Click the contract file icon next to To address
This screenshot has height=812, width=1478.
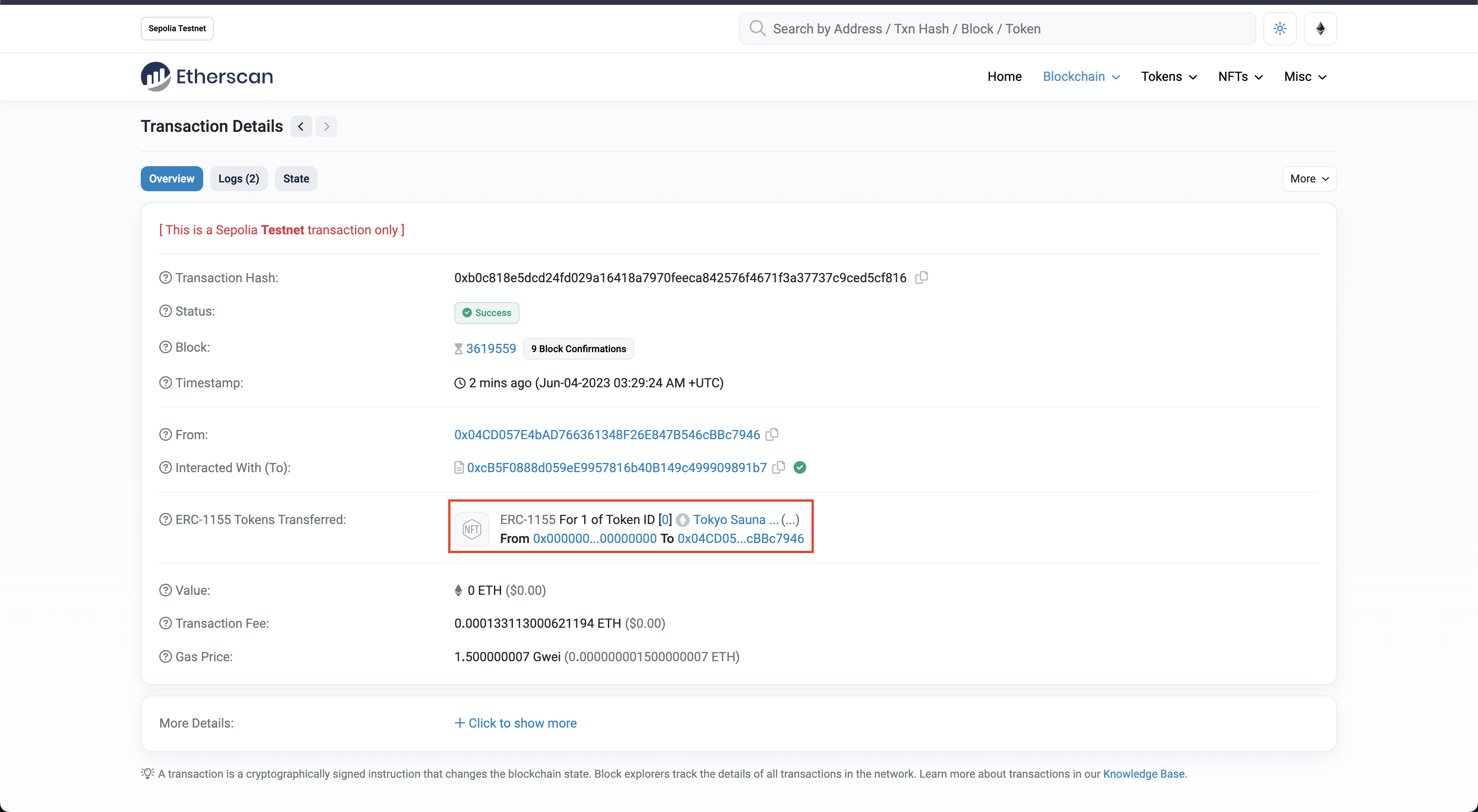point(458,468)
